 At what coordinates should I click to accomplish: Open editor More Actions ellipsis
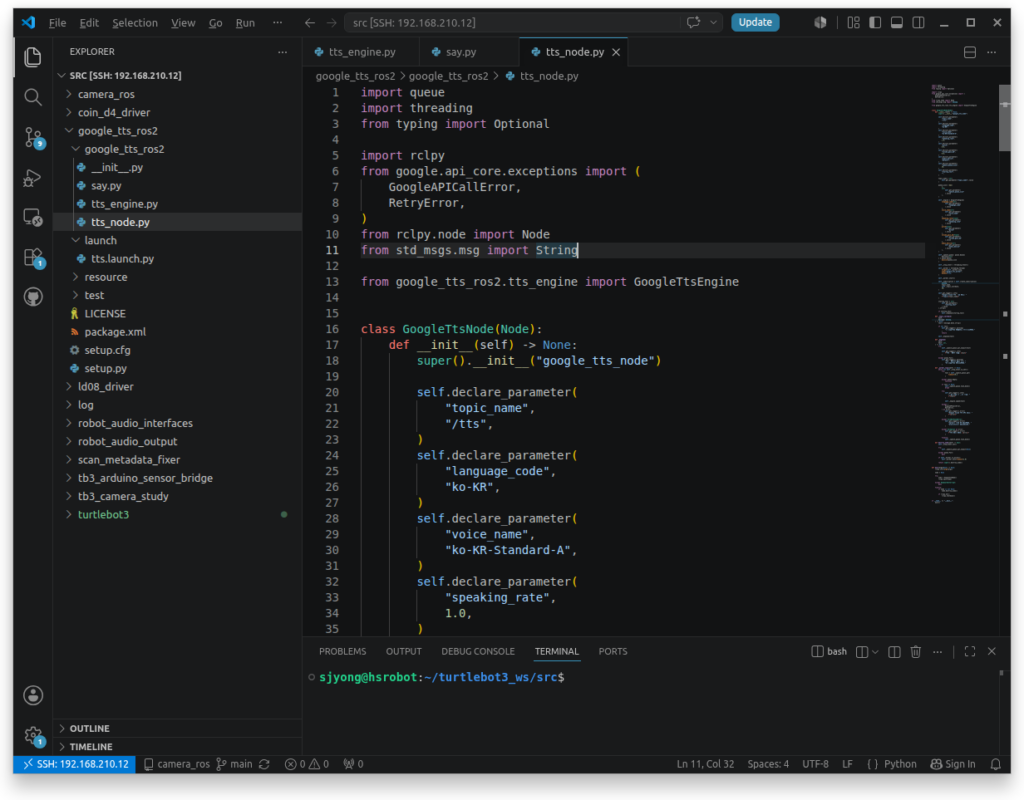991,52
